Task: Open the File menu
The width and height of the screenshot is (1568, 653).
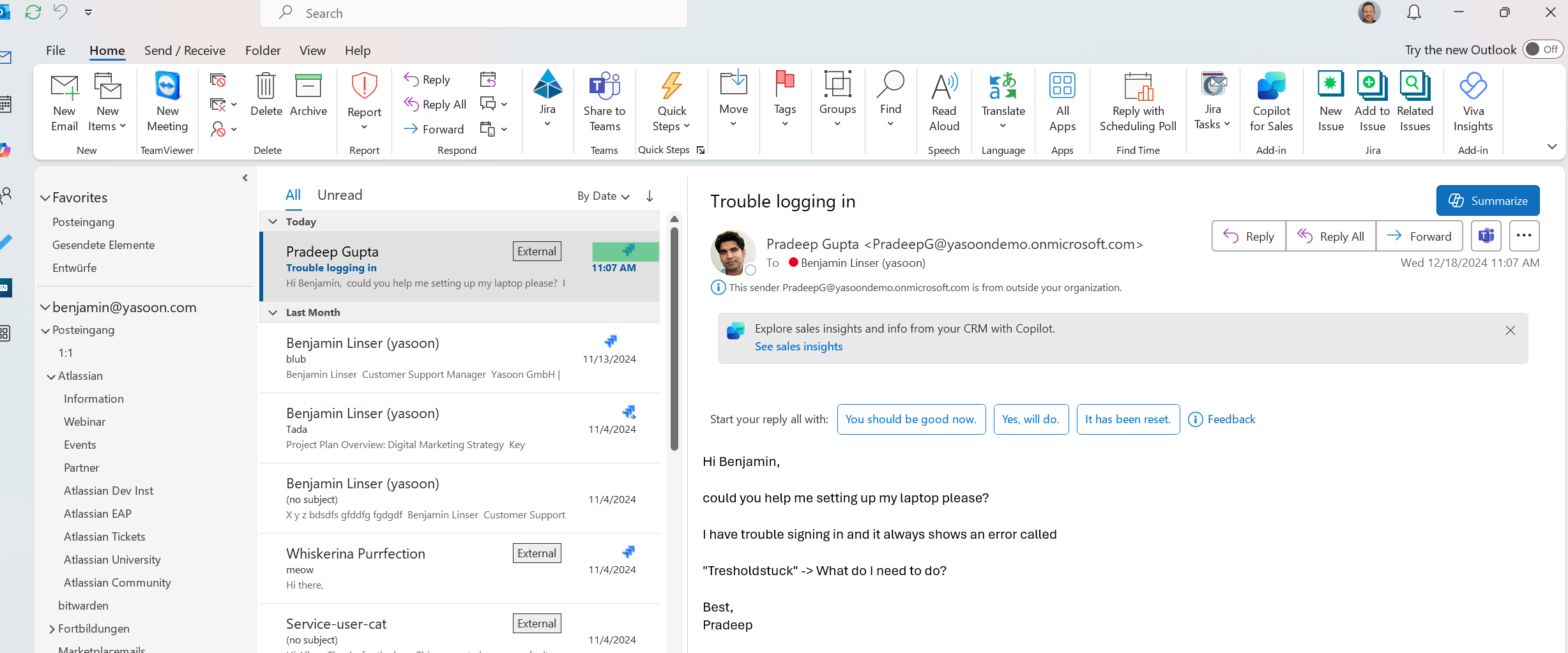Action: pyautogui.click(x=56, y=50)
